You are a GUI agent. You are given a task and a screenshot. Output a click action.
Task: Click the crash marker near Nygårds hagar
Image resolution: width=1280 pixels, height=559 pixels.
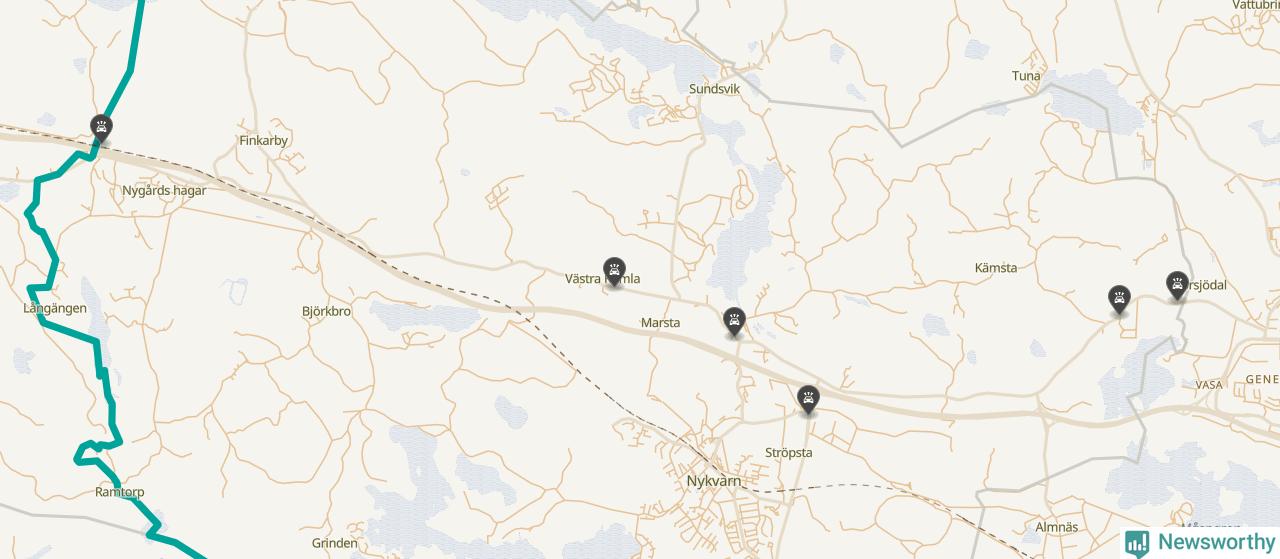[x=101, y=127]
